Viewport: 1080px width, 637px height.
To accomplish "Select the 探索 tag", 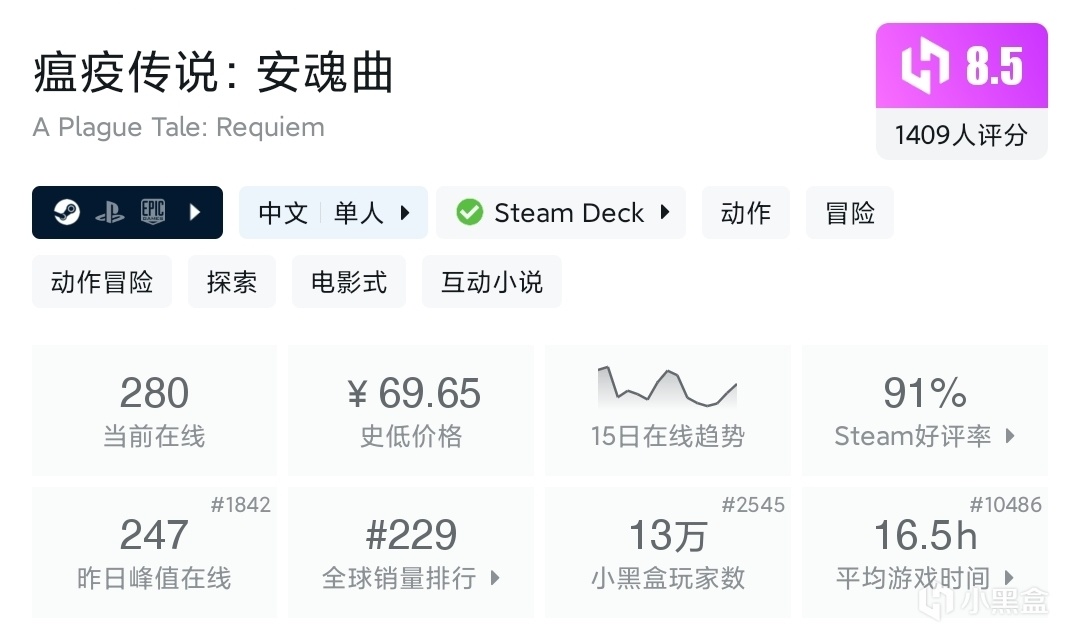I will tap(232, 282).
